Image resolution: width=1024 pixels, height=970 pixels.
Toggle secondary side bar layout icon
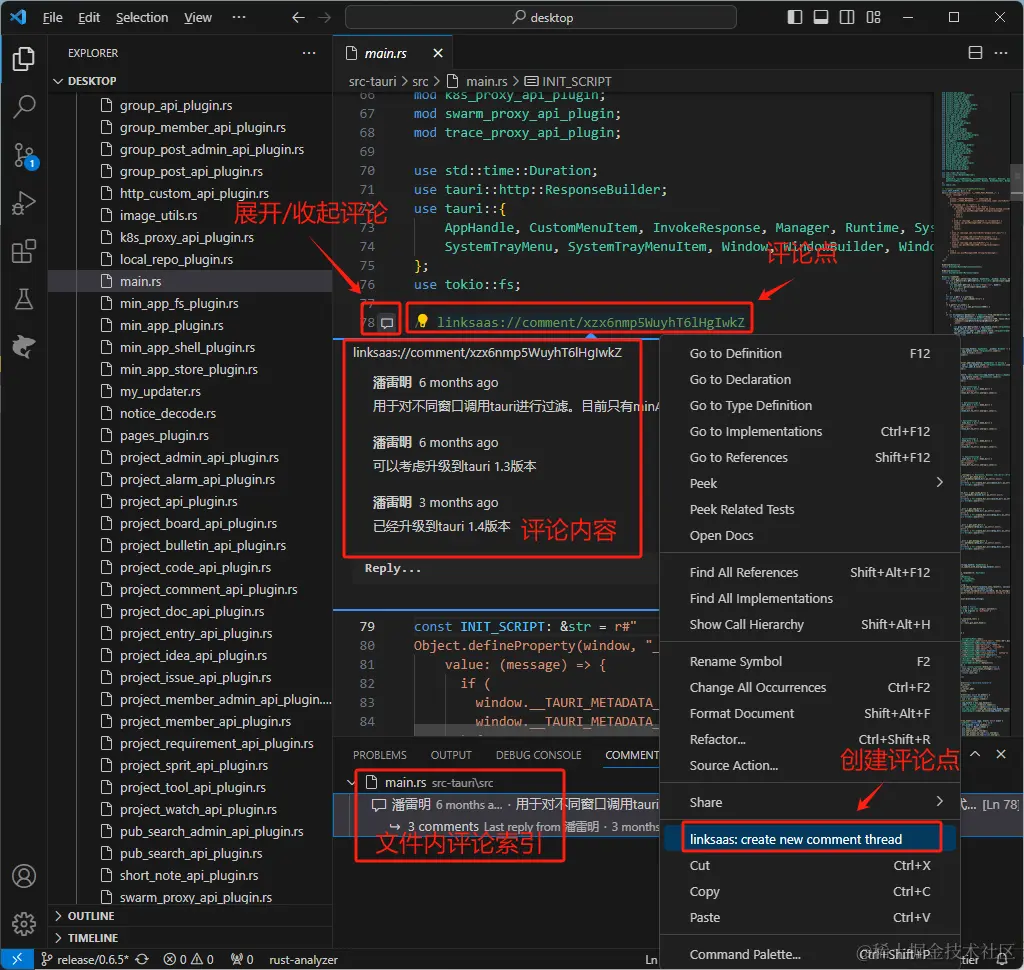click(x=847, y=17)
